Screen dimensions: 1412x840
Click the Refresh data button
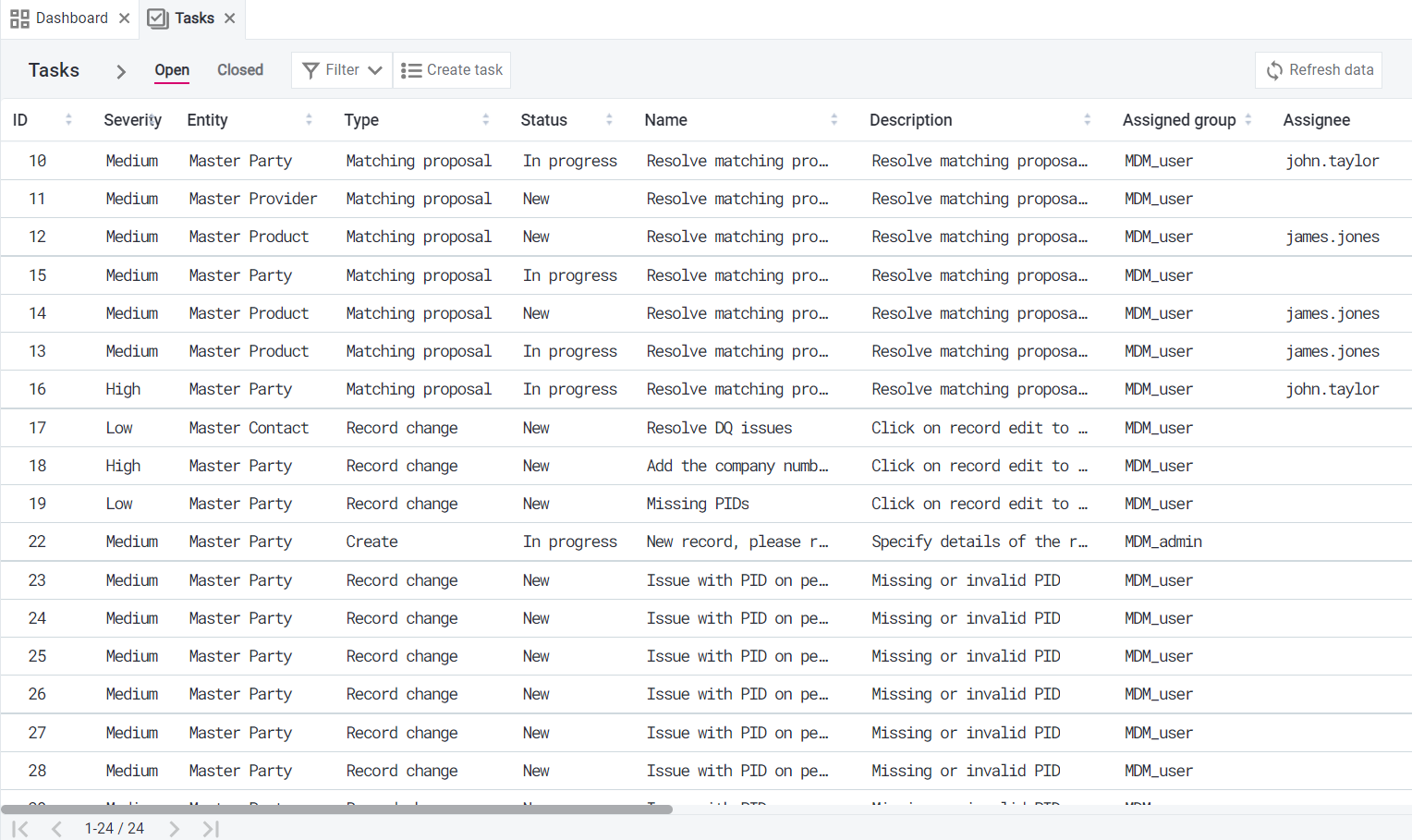(1319, 70)
